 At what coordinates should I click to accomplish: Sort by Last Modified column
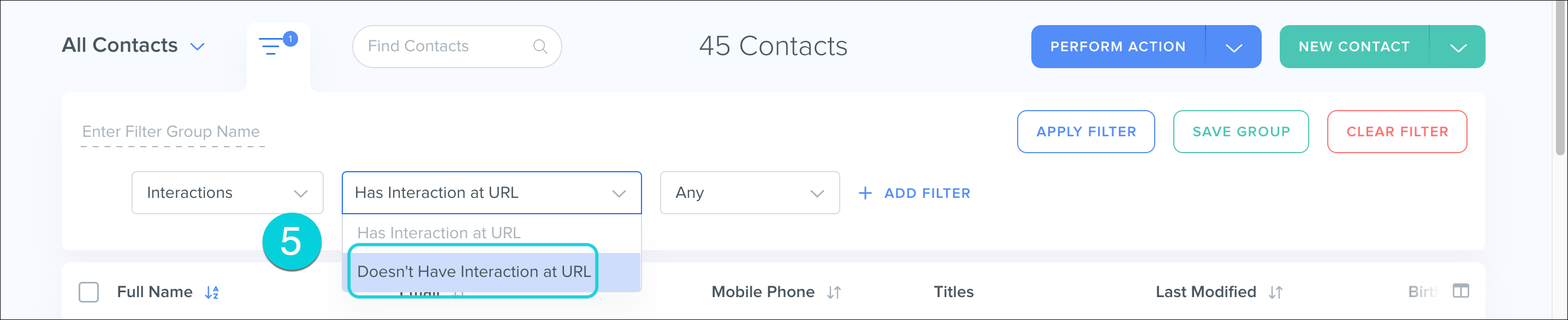[x=1276, y=293]
